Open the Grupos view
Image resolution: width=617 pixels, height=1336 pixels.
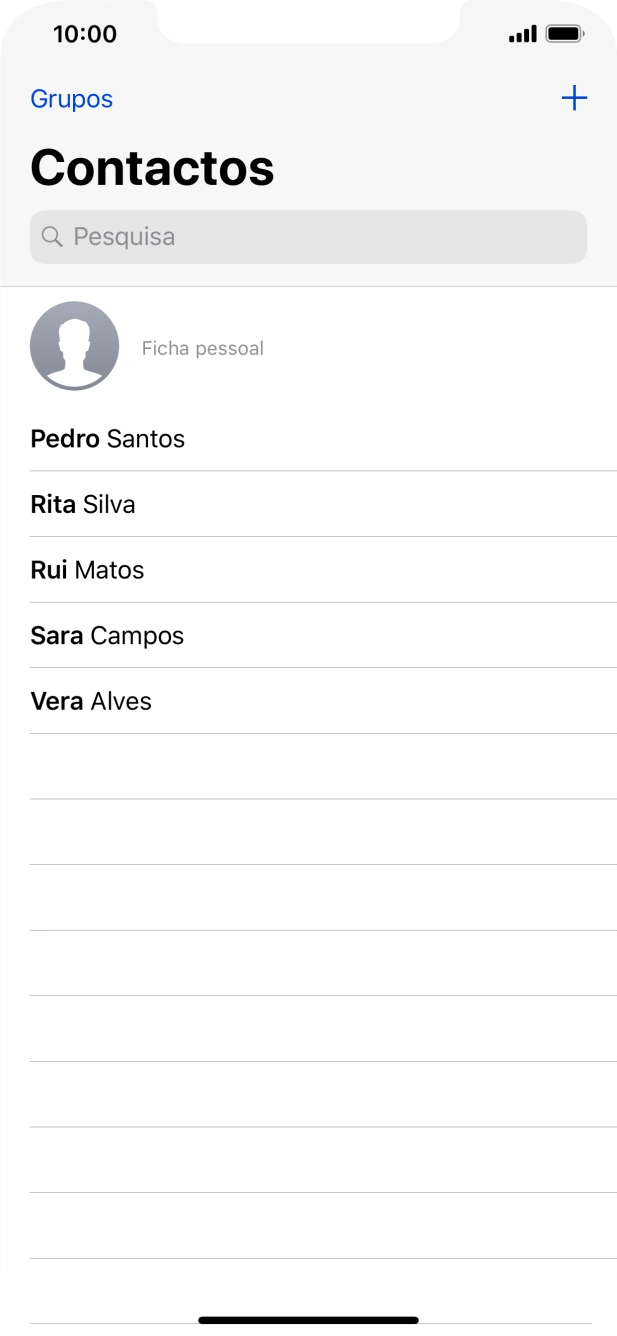point(71,99)
